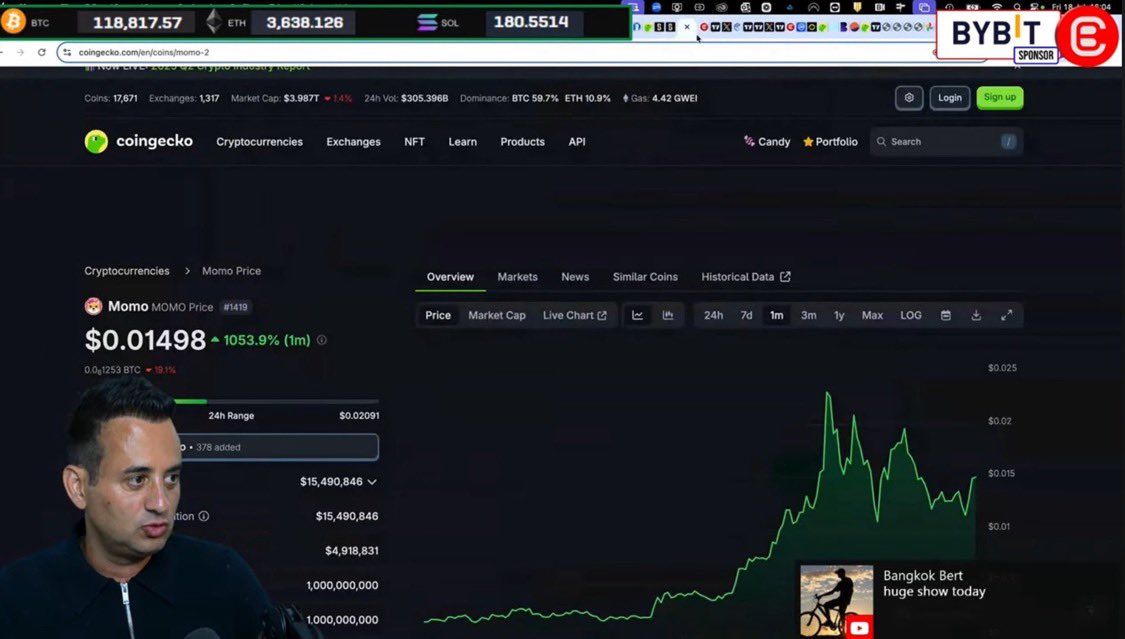Viewport: 1125px width, 639px height.
Task: Open the calendar date range picker
Action: click(946, 315)
